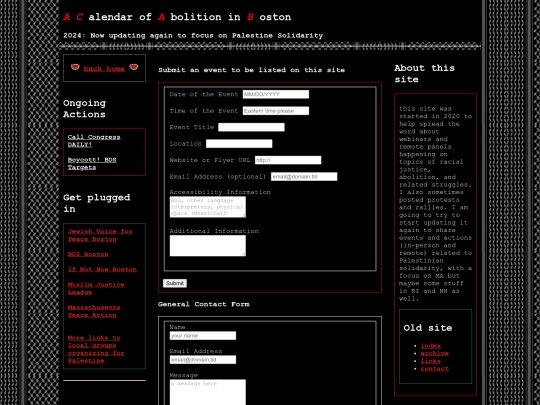Image resolution: width=540 pixels, height=405 pixels.
Task: Click the Ongoing Actions heading
Action: point(84,109)
